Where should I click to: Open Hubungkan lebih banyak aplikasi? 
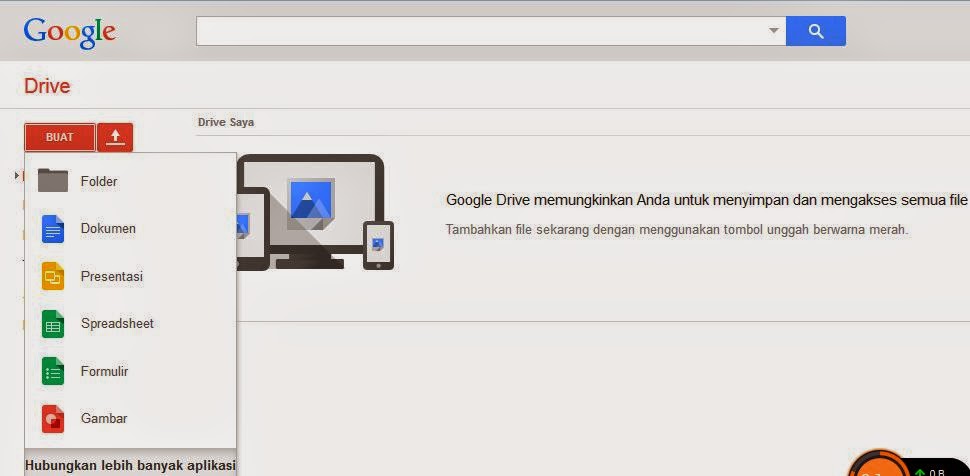click(x=130, y=464)
